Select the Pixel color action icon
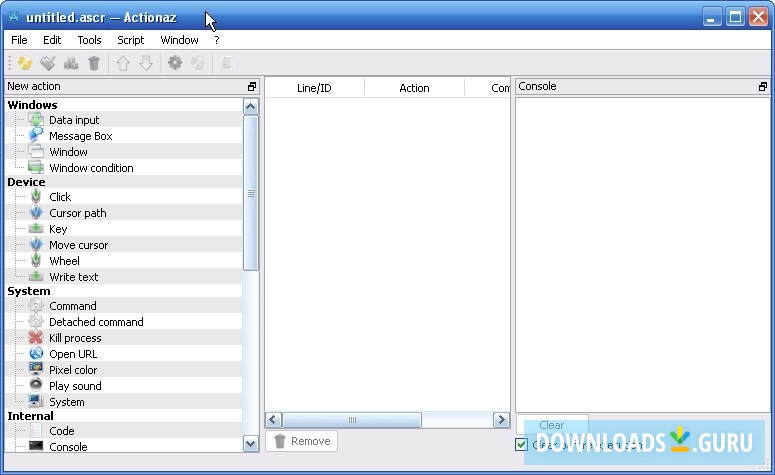775x475 pixels. coord(36,369)
